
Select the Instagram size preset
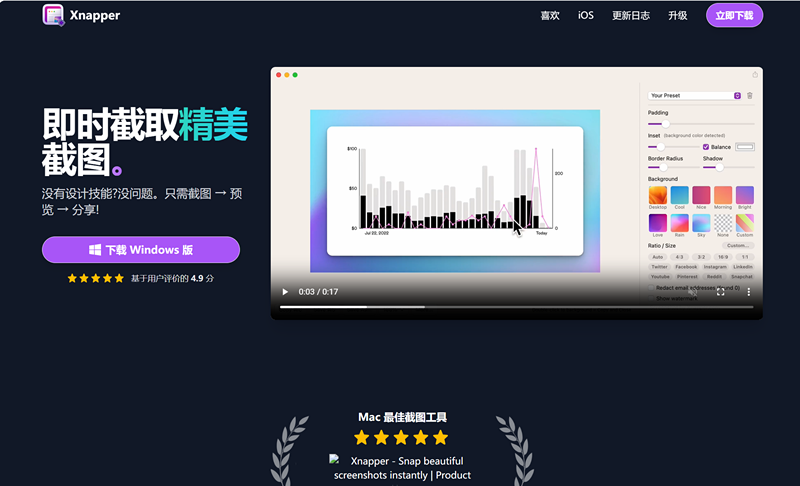pos(715,267)
